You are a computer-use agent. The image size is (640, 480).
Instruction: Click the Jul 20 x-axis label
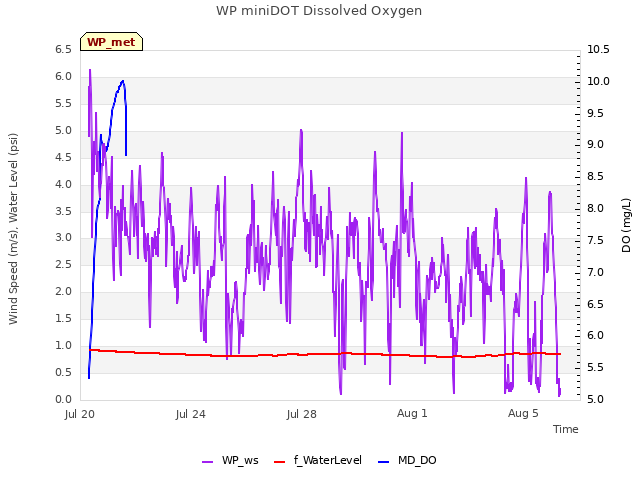pos(80,414)
